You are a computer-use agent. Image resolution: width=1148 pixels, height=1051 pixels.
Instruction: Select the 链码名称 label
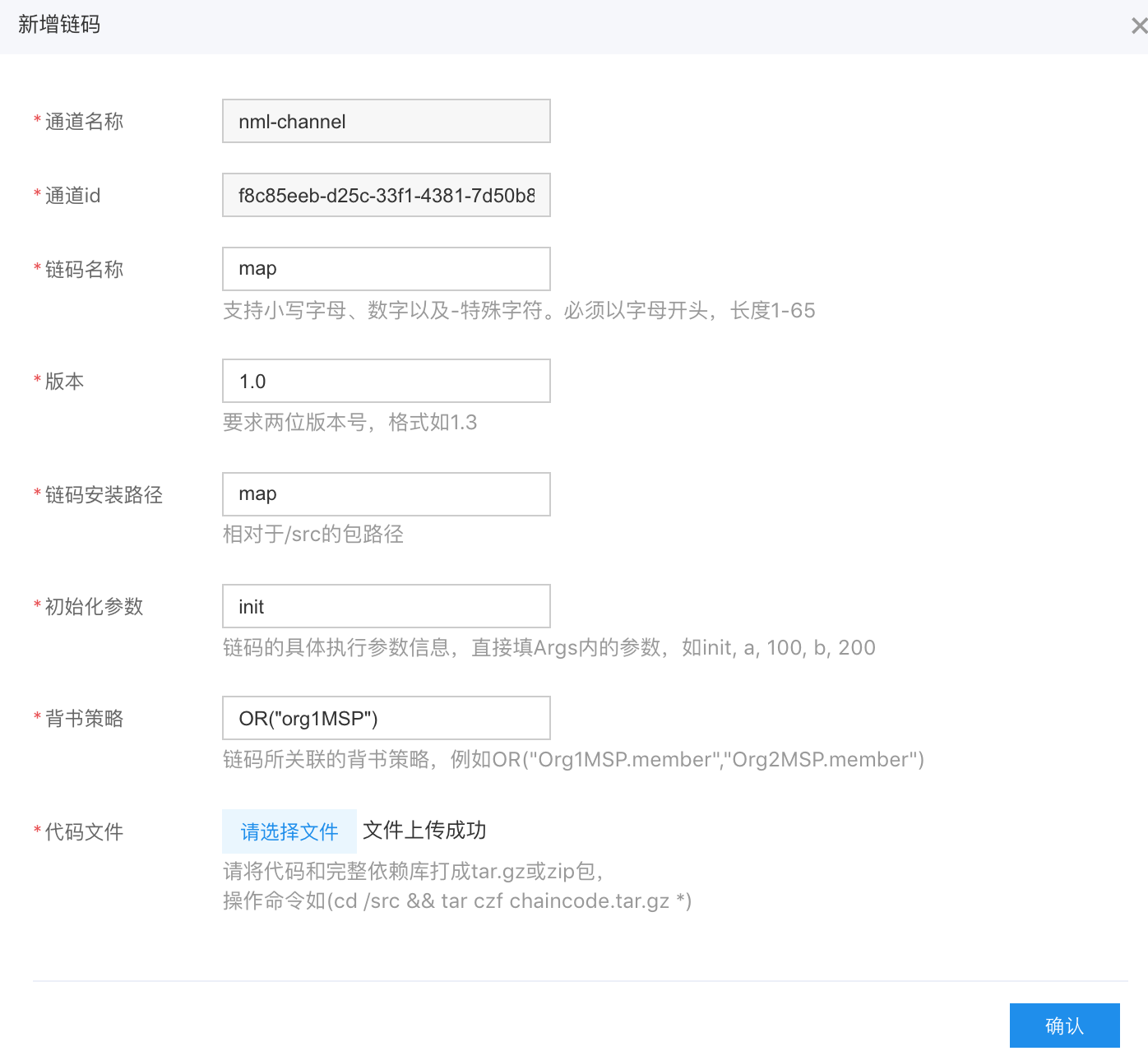click(x=84, y=270)
